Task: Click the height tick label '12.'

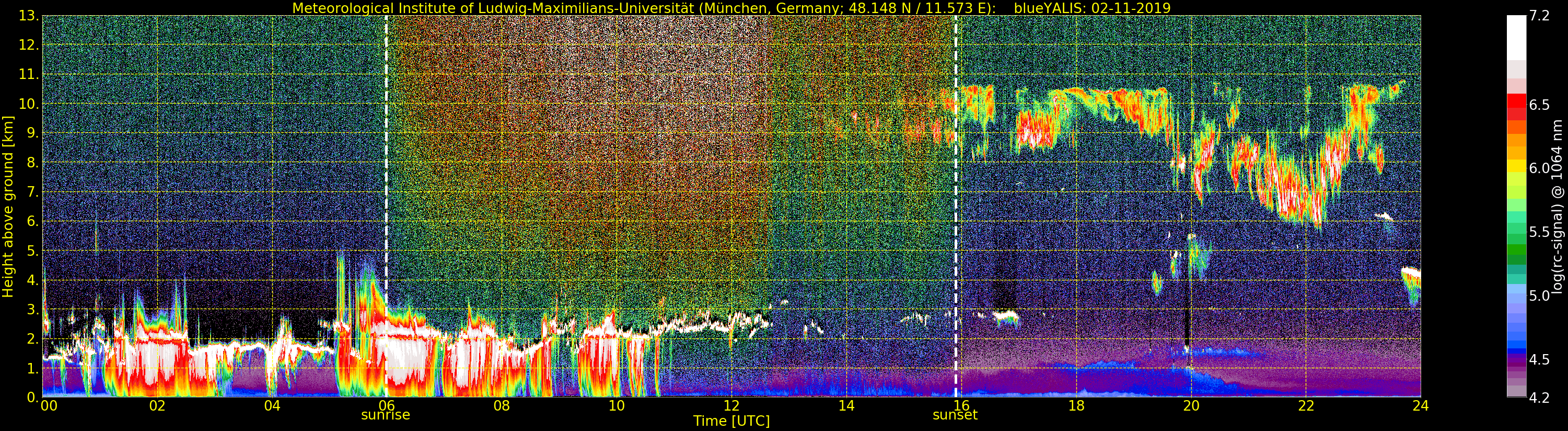Action: click(29, 45)
